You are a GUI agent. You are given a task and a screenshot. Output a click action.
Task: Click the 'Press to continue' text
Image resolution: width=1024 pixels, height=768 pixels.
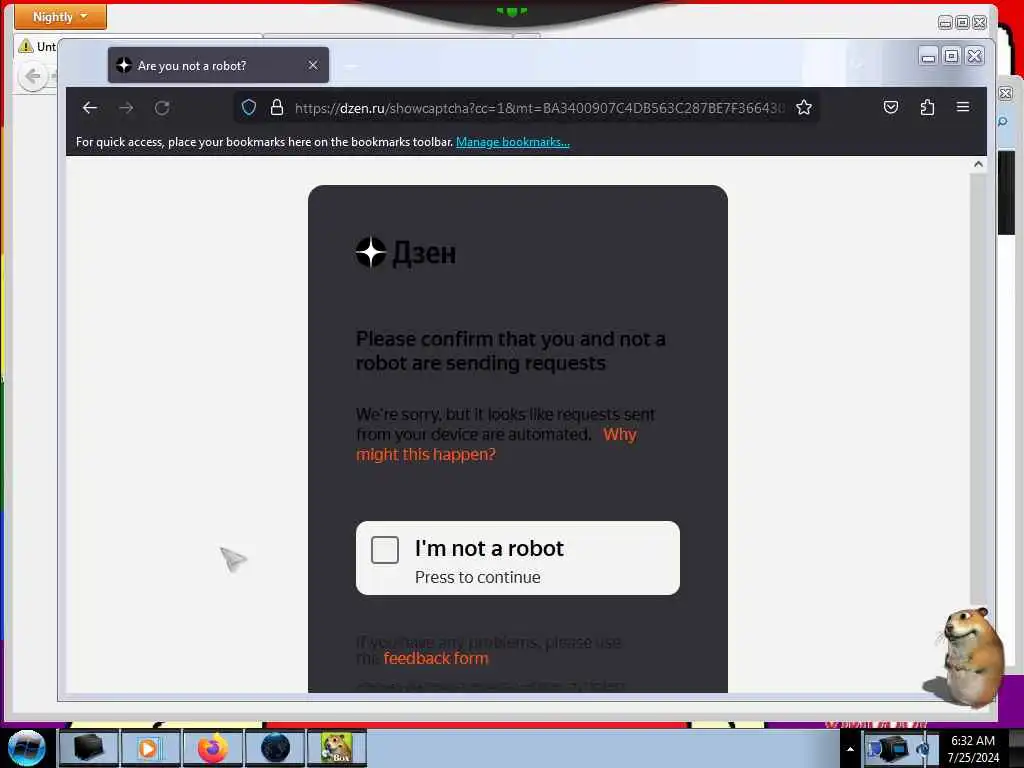coord(477,577)
